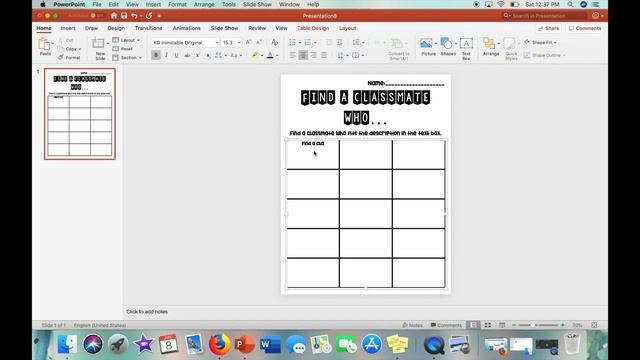The image size is (640, 360).
Task: Toggle Italic formatting
Action: pyautogui.click(x=166, y=55)
